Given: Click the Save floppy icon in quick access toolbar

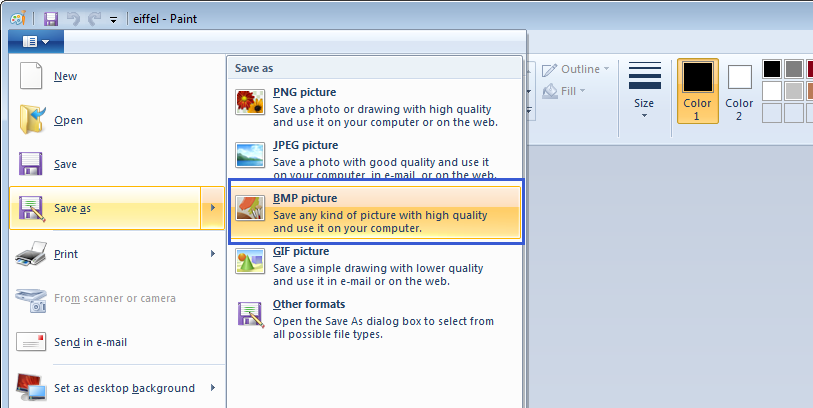Looking at the screenshot, I should coord(50,19).
